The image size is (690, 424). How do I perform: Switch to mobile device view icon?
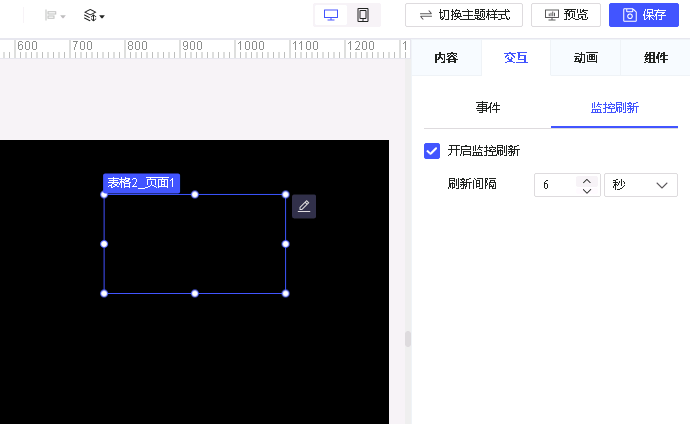pyautogui.click(x=363, y=15)
